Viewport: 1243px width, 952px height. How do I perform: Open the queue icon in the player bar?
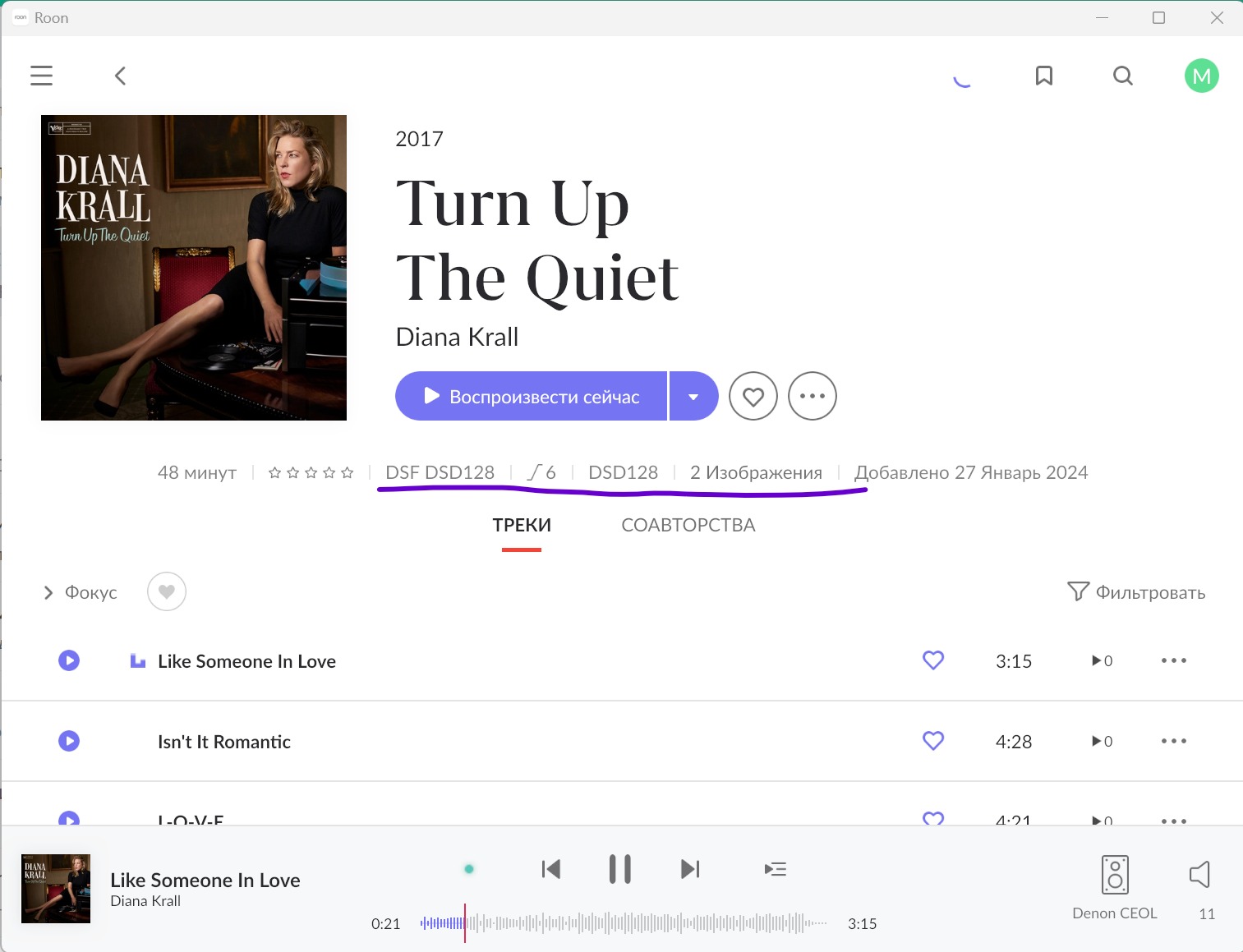coord(775,869)
